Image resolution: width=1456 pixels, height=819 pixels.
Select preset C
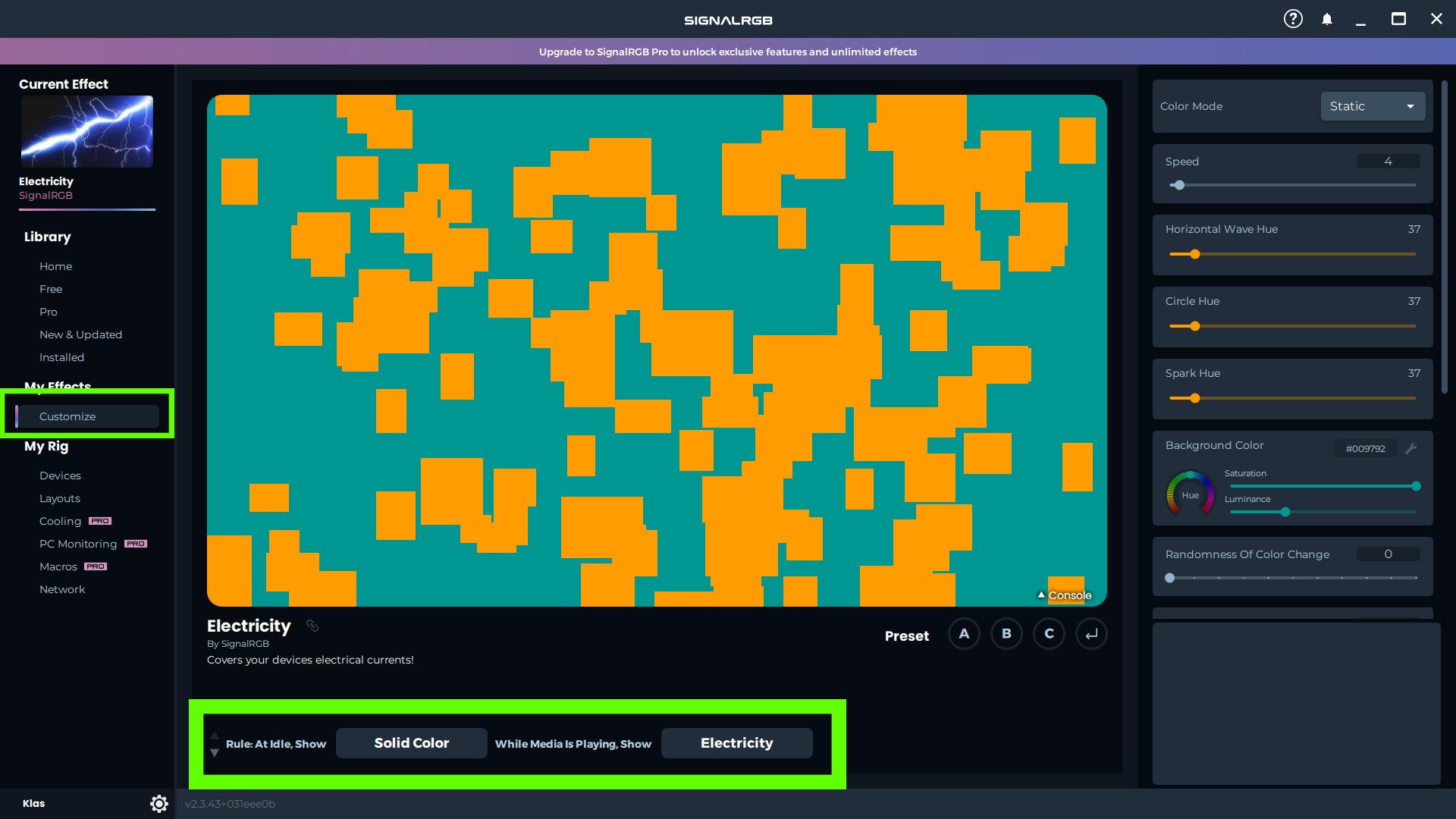tap(1049, 634)
